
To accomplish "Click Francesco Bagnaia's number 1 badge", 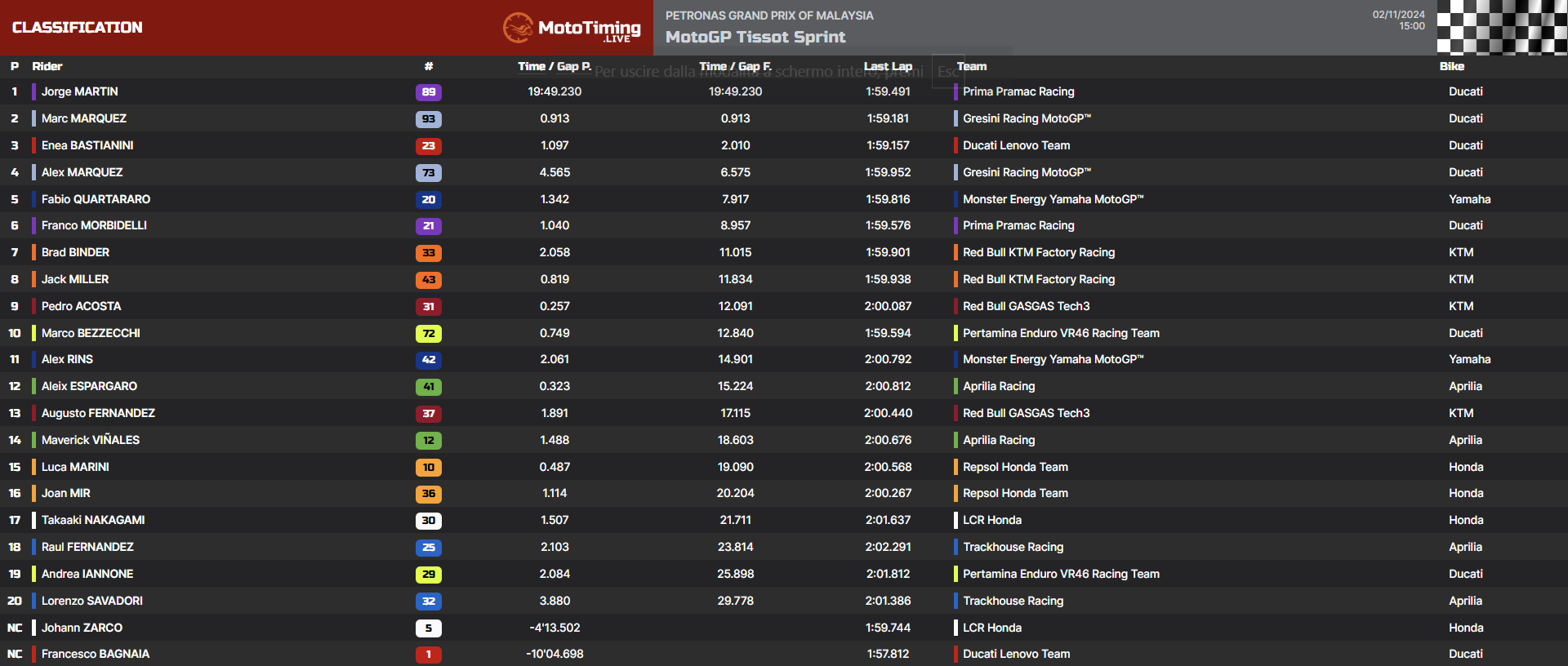I will click(x=429, y=655).
